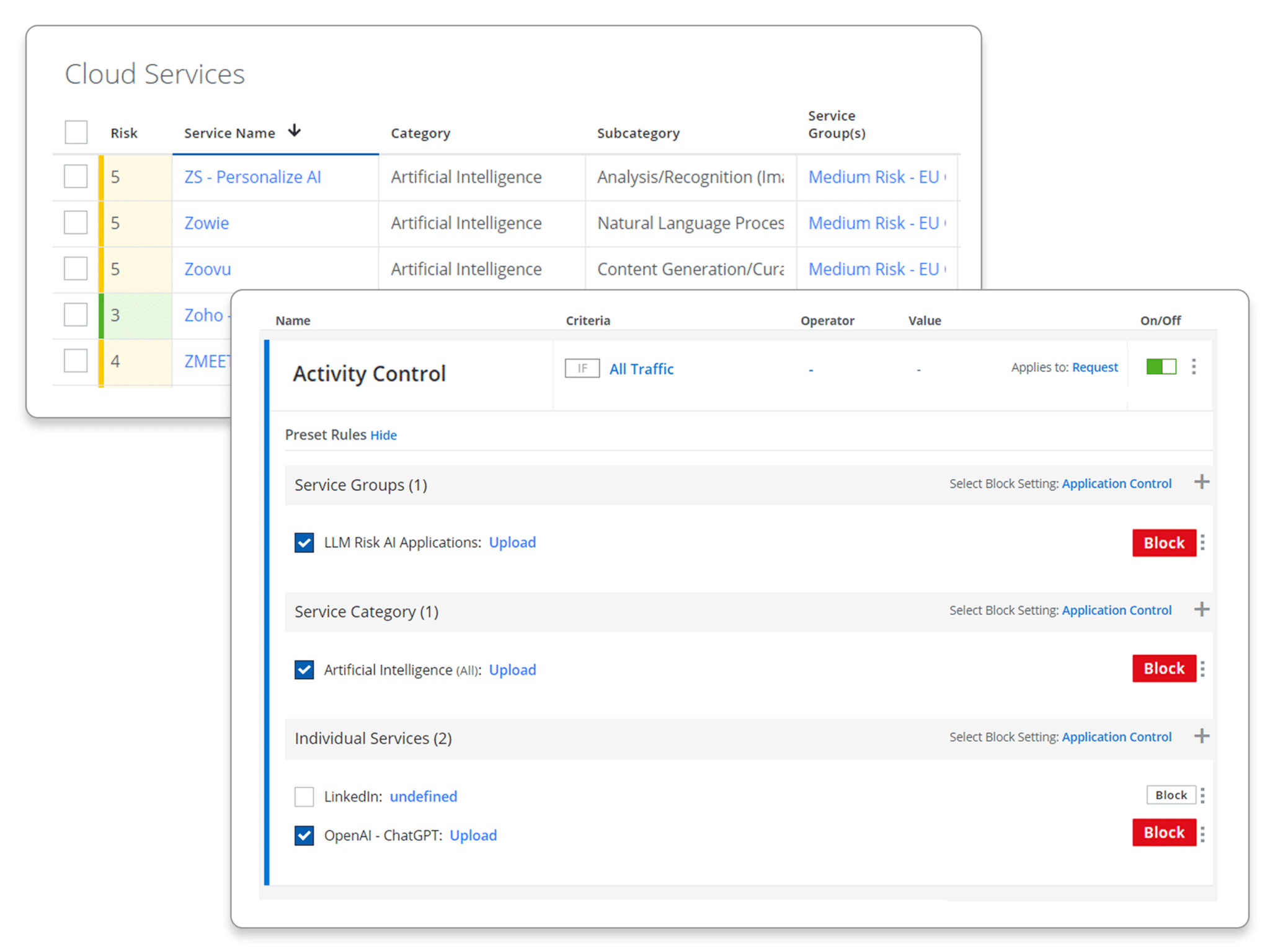Open three-dot menu for Artificial Intelligence rule
1270x952 pixels.
pyautogui.click(x=1202, y=669)
